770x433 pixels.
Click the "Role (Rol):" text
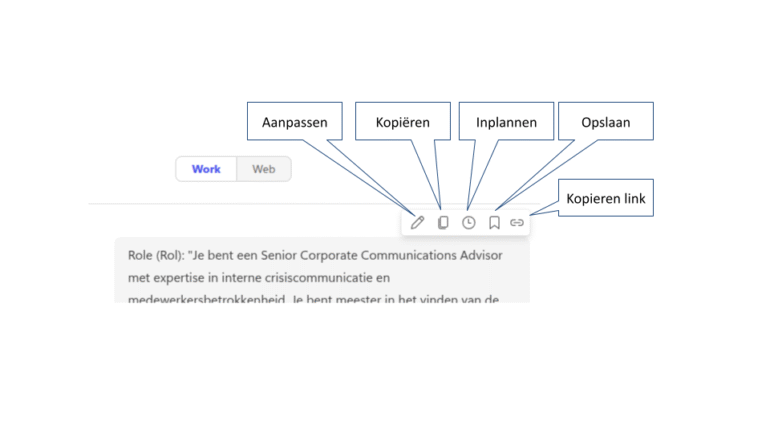[x=156, y=255]
